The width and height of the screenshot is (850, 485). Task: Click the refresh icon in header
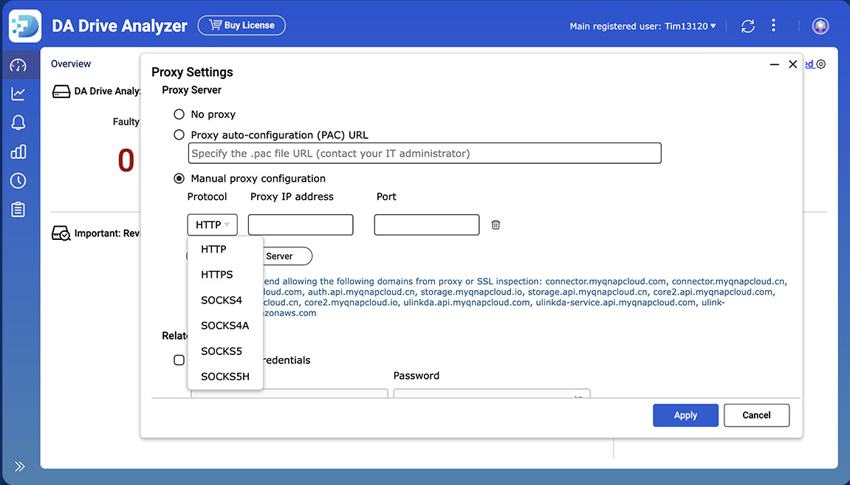[748, 26]
